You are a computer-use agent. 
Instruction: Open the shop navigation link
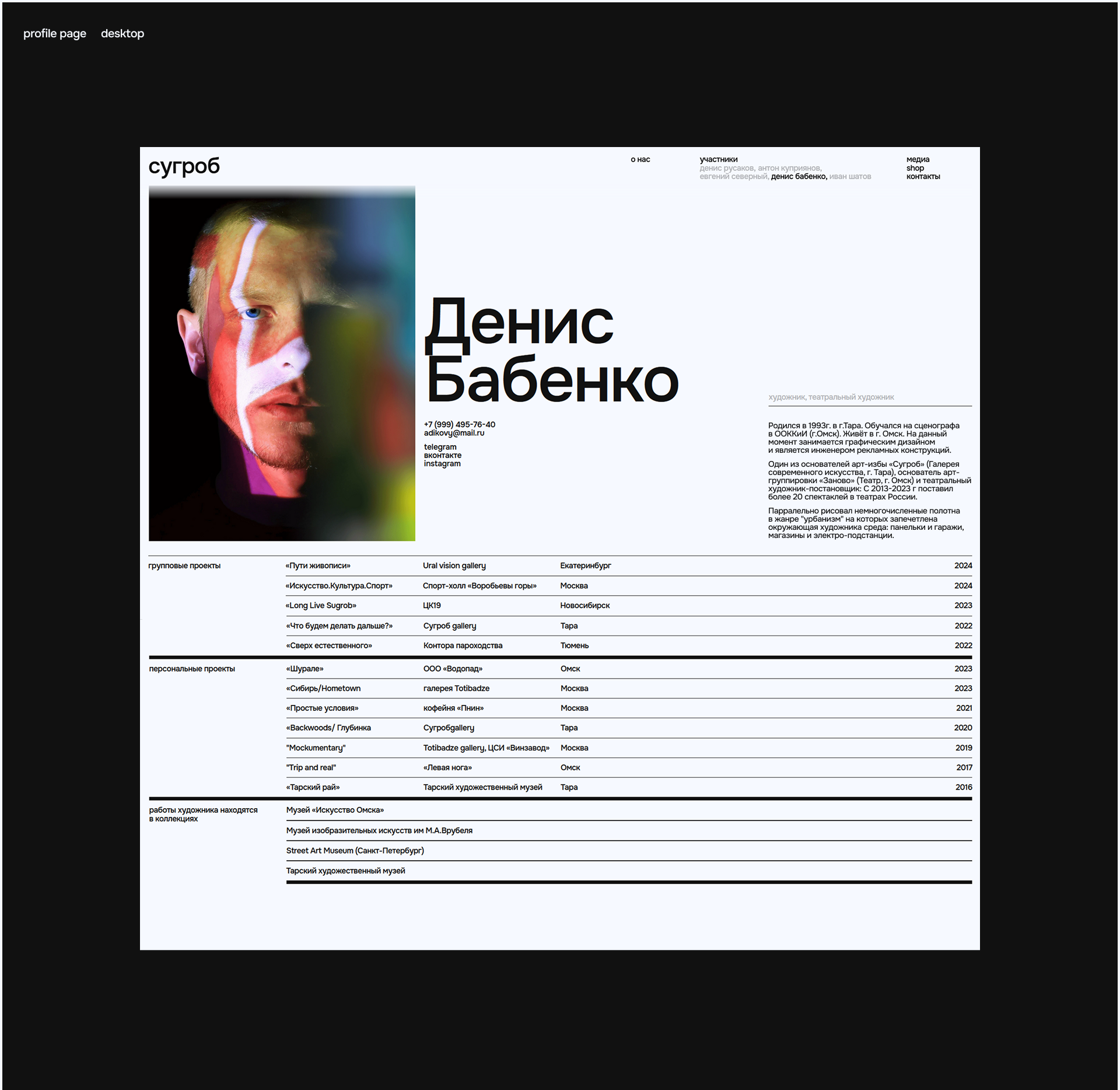click(915, 168)
